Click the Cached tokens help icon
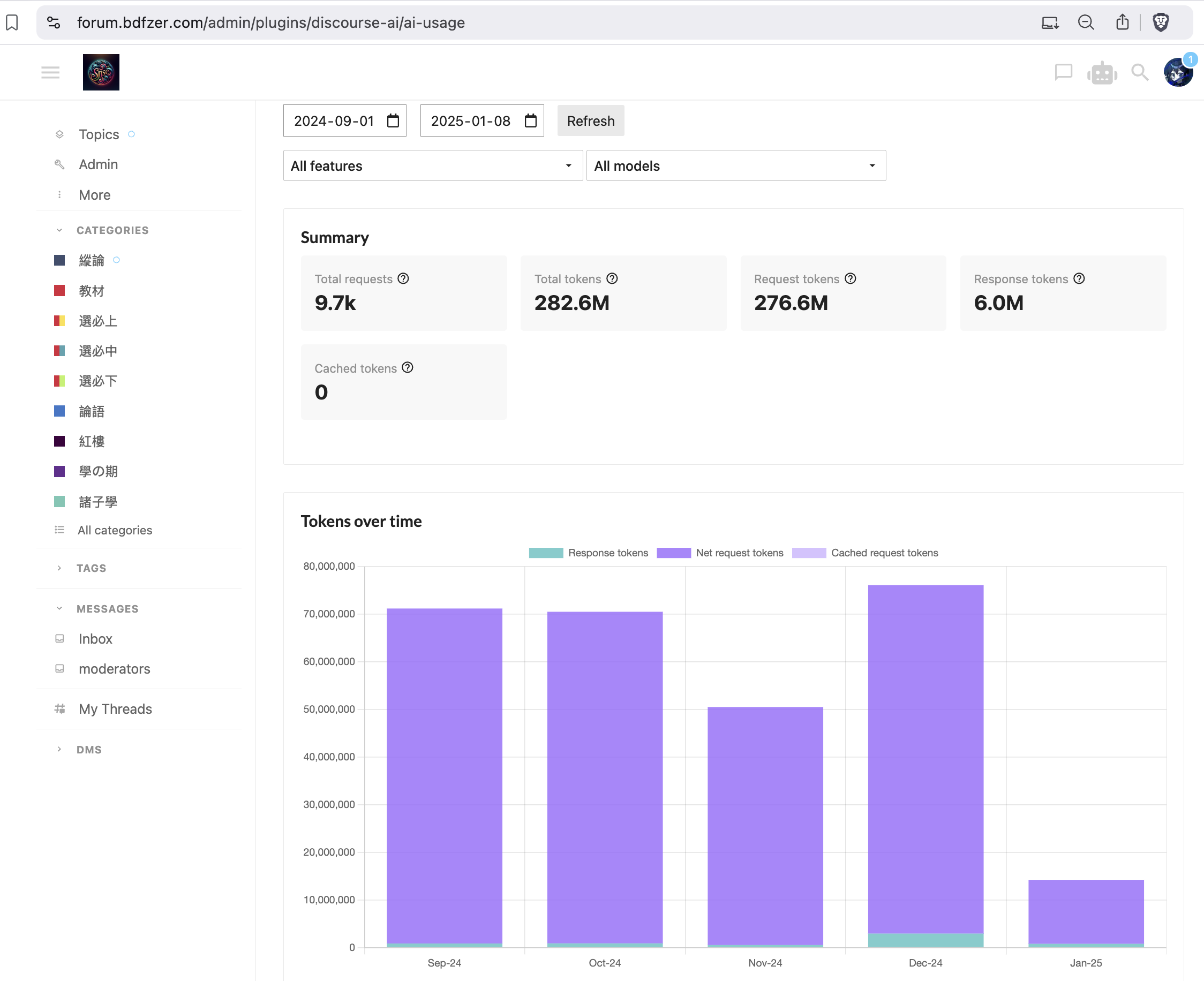Screen dimensions: 1204x981 point(408,368)
